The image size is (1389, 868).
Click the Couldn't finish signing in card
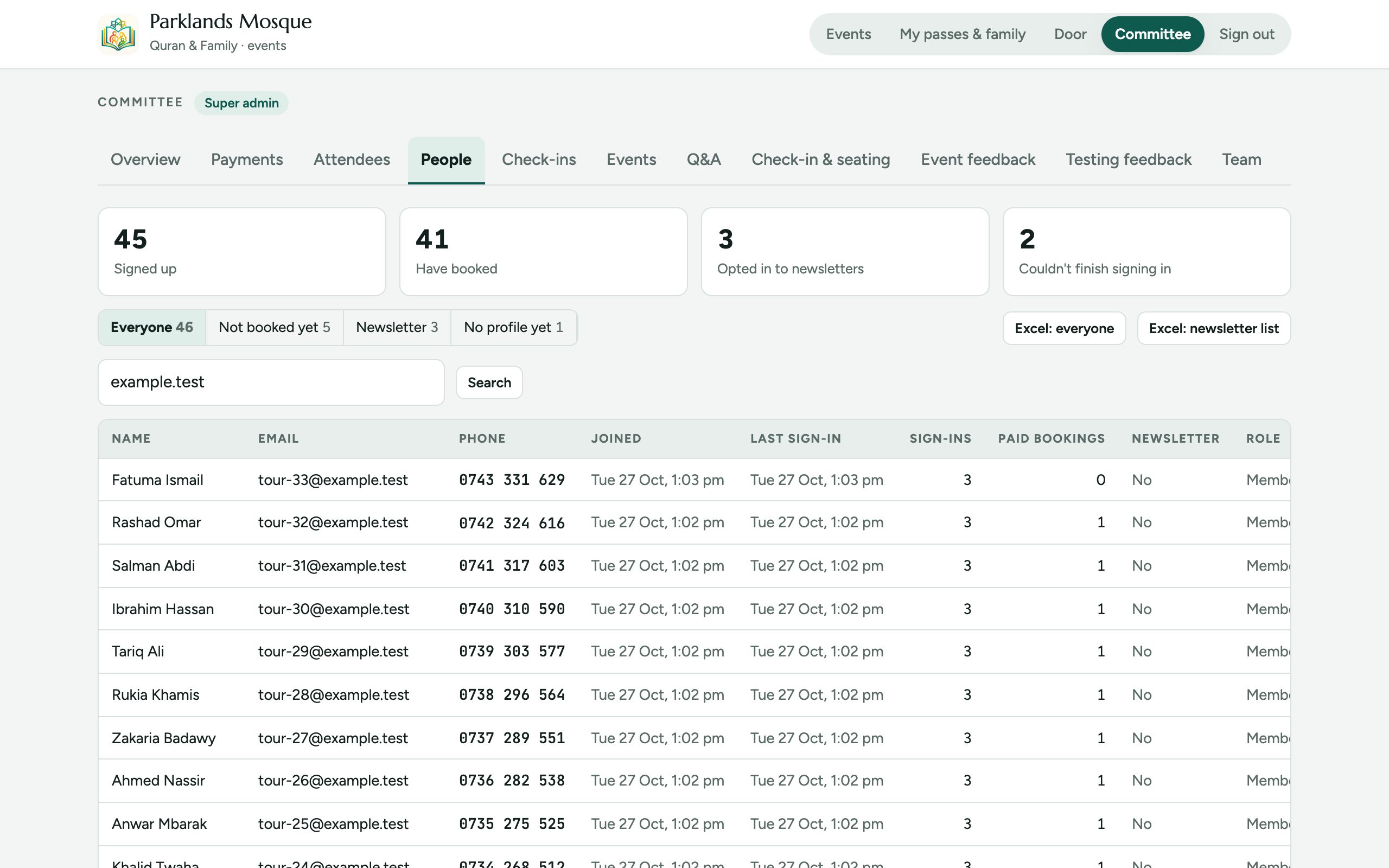[x=1147, y=251]
